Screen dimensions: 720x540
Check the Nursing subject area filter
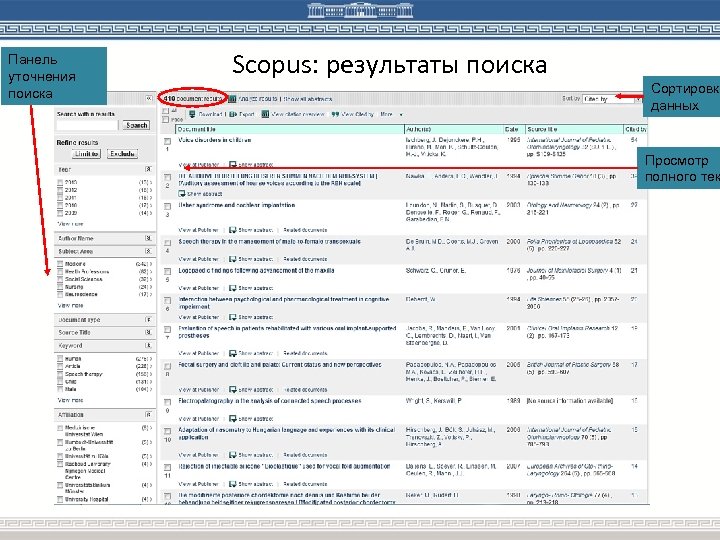pos(60,287)
